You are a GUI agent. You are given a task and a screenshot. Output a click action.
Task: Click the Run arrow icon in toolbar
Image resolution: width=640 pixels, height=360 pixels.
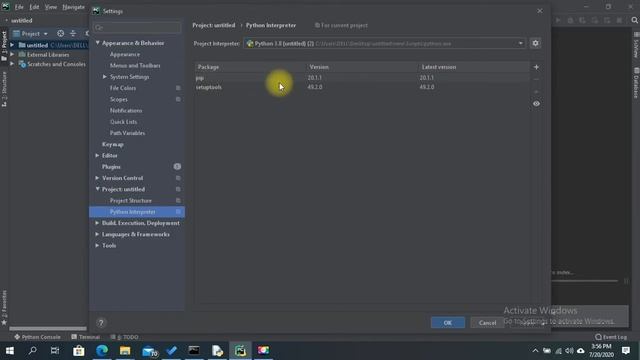click(x=558, y=20)
